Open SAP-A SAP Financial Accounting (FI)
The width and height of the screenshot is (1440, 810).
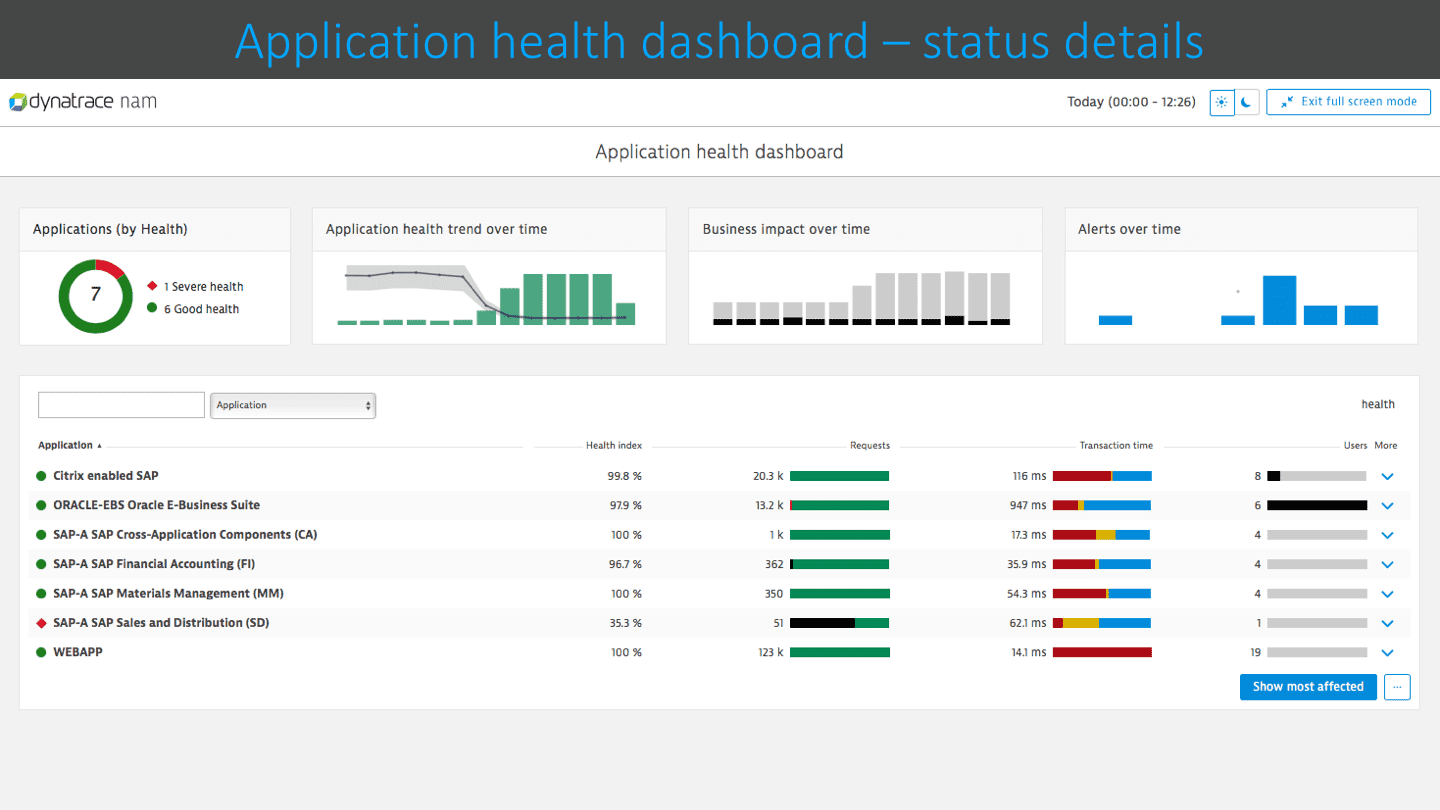pos(154,564)
